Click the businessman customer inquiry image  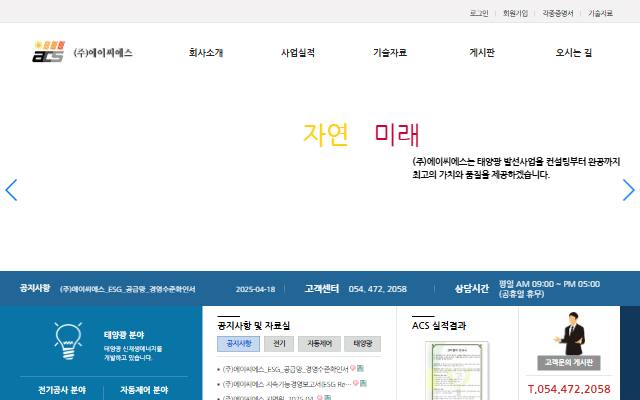(569, 333)
